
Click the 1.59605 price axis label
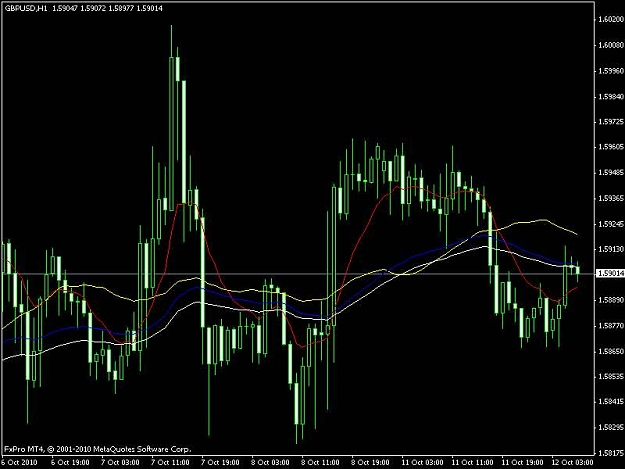[x=610, y=147]
